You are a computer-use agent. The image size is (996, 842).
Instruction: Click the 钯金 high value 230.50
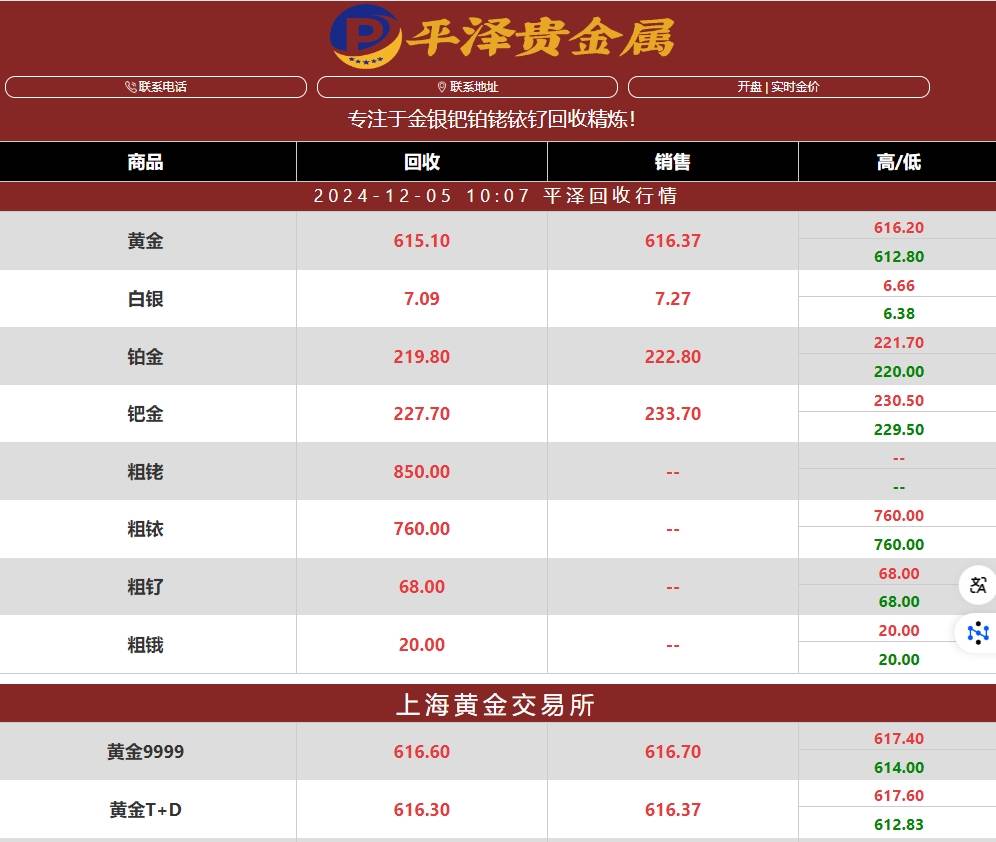pos(899,401)
